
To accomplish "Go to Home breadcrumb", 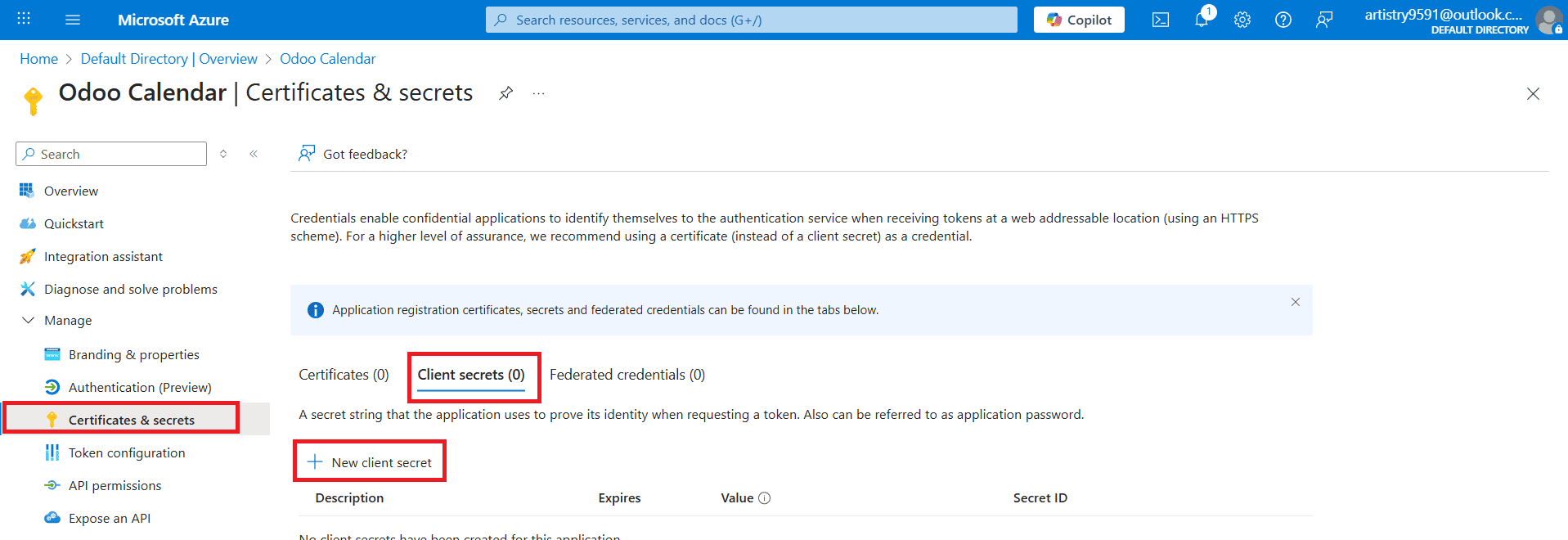I will (38, 59).
